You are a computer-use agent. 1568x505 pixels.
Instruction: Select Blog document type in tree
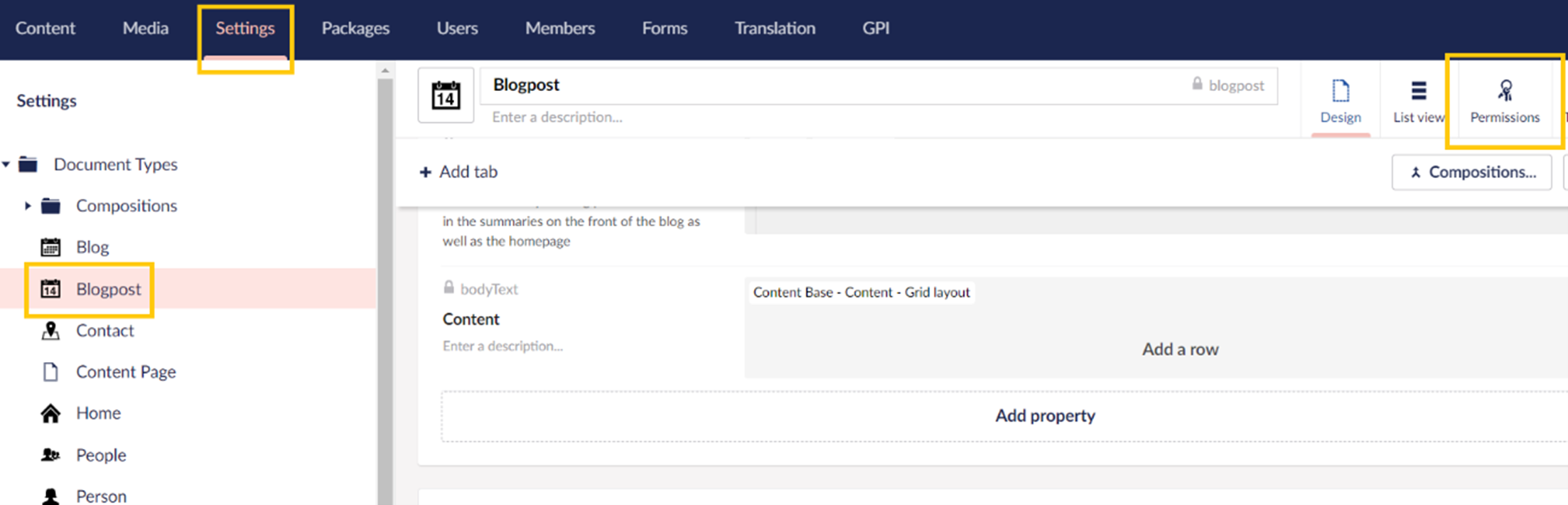click(x=92, y=248)
